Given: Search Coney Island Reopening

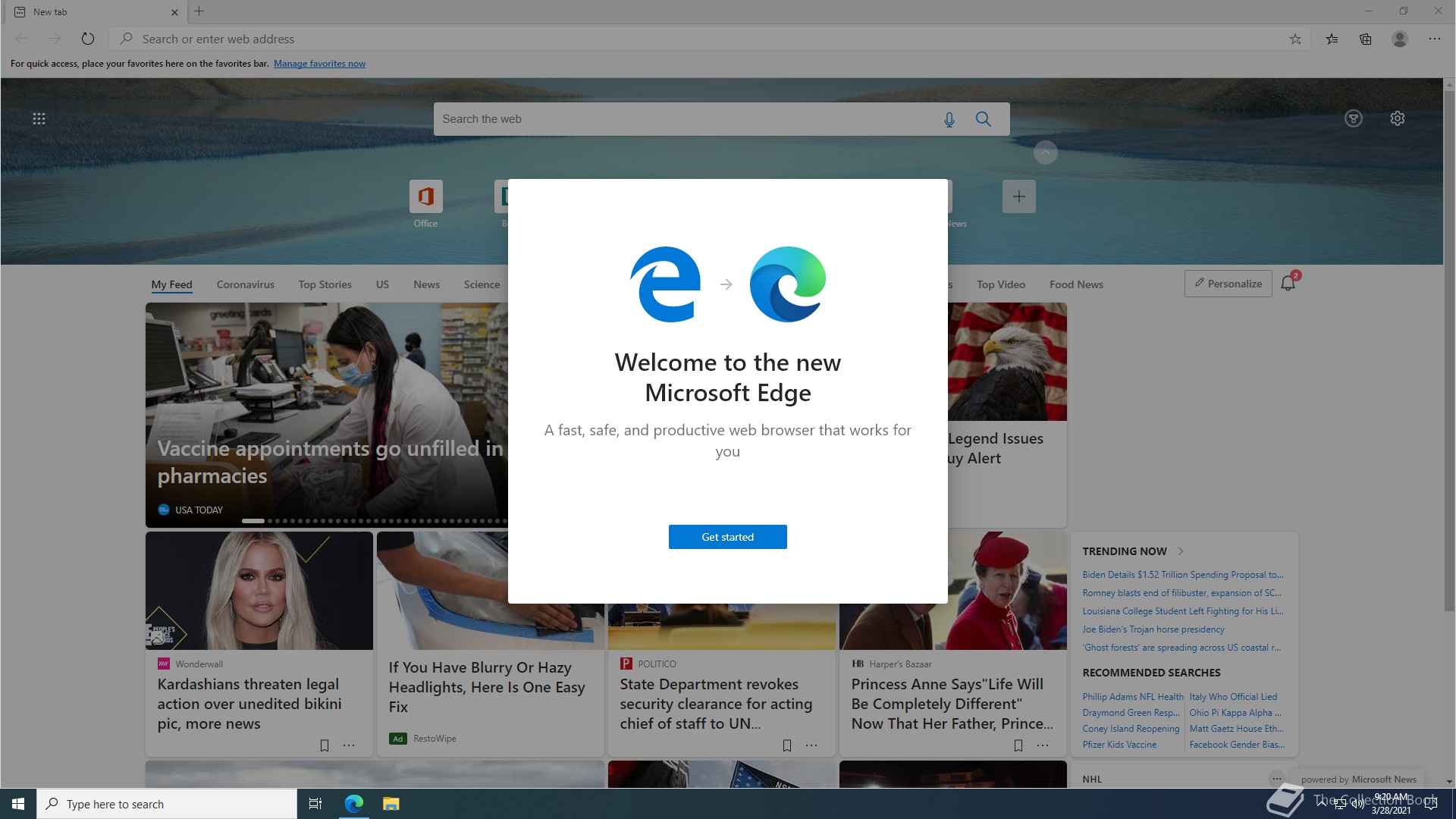Looking at the screenshot, I should [1131, 729].
